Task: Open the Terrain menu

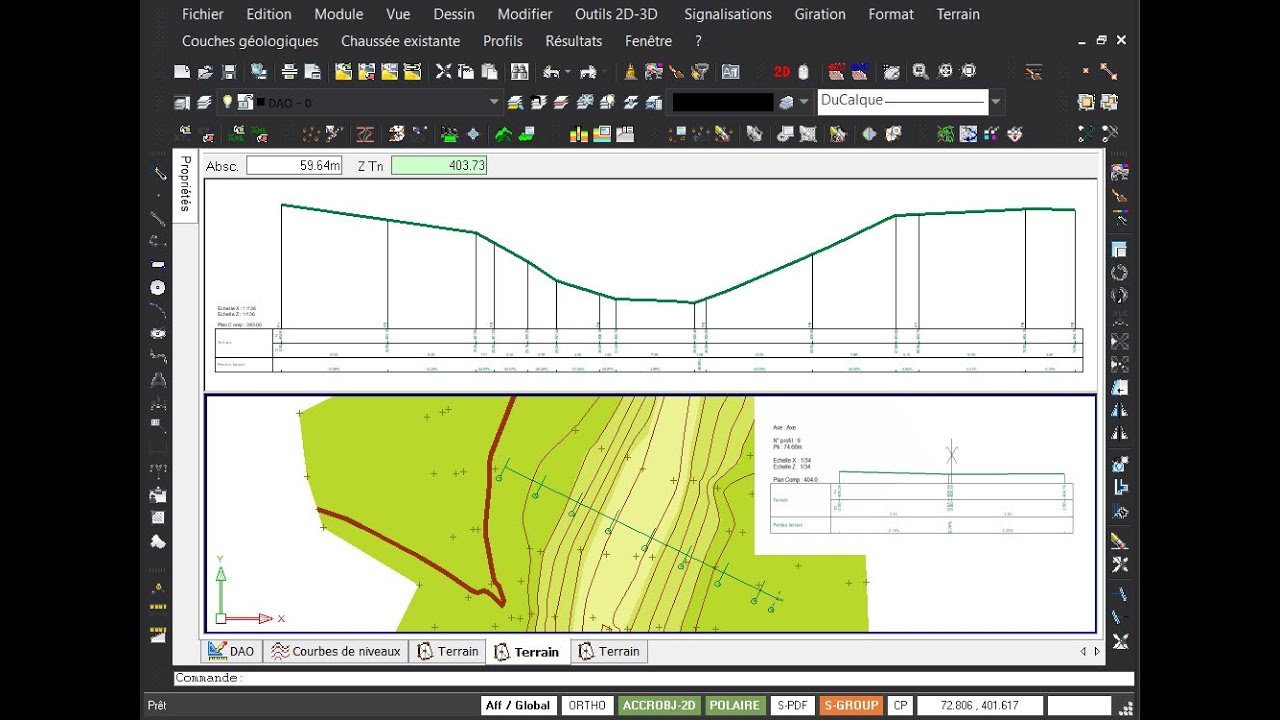Action: tap(958, 14)
